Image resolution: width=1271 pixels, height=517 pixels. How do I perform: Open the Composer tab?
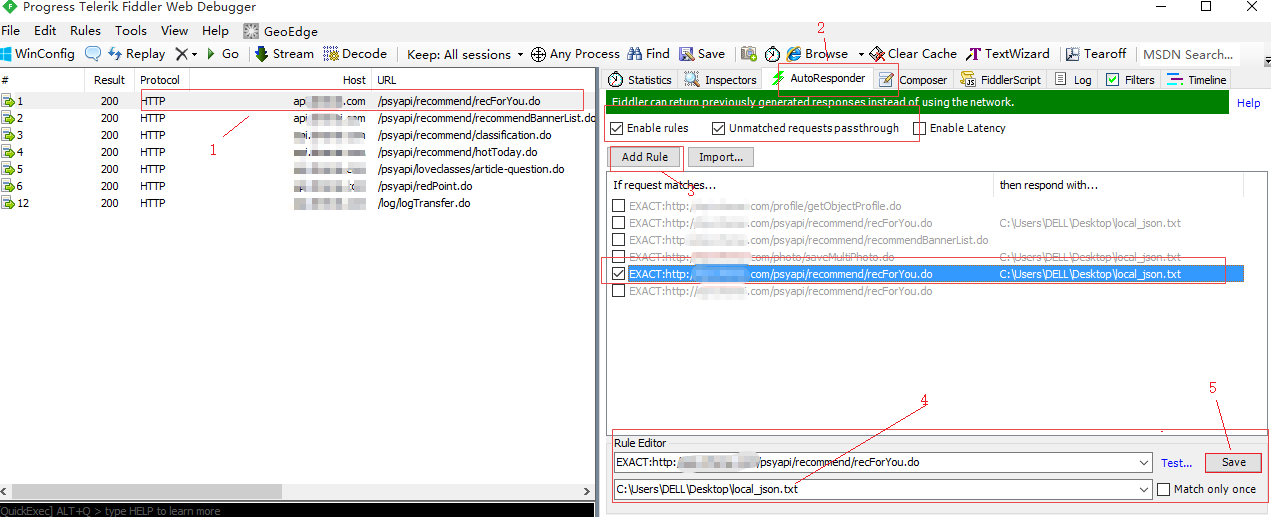pyautogui.click(x=913, y=80)
